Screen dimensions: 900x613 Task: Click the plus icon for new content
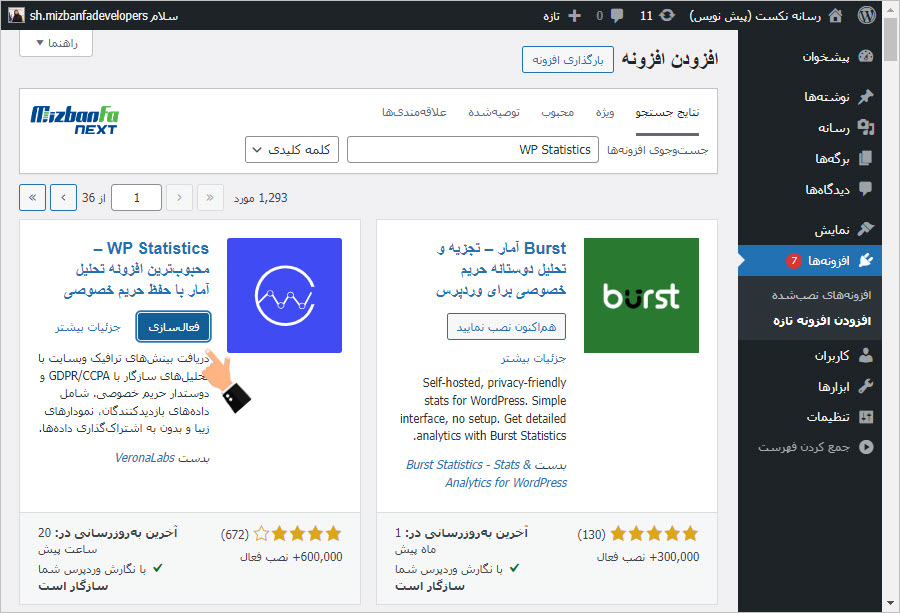tap(575, 15)
